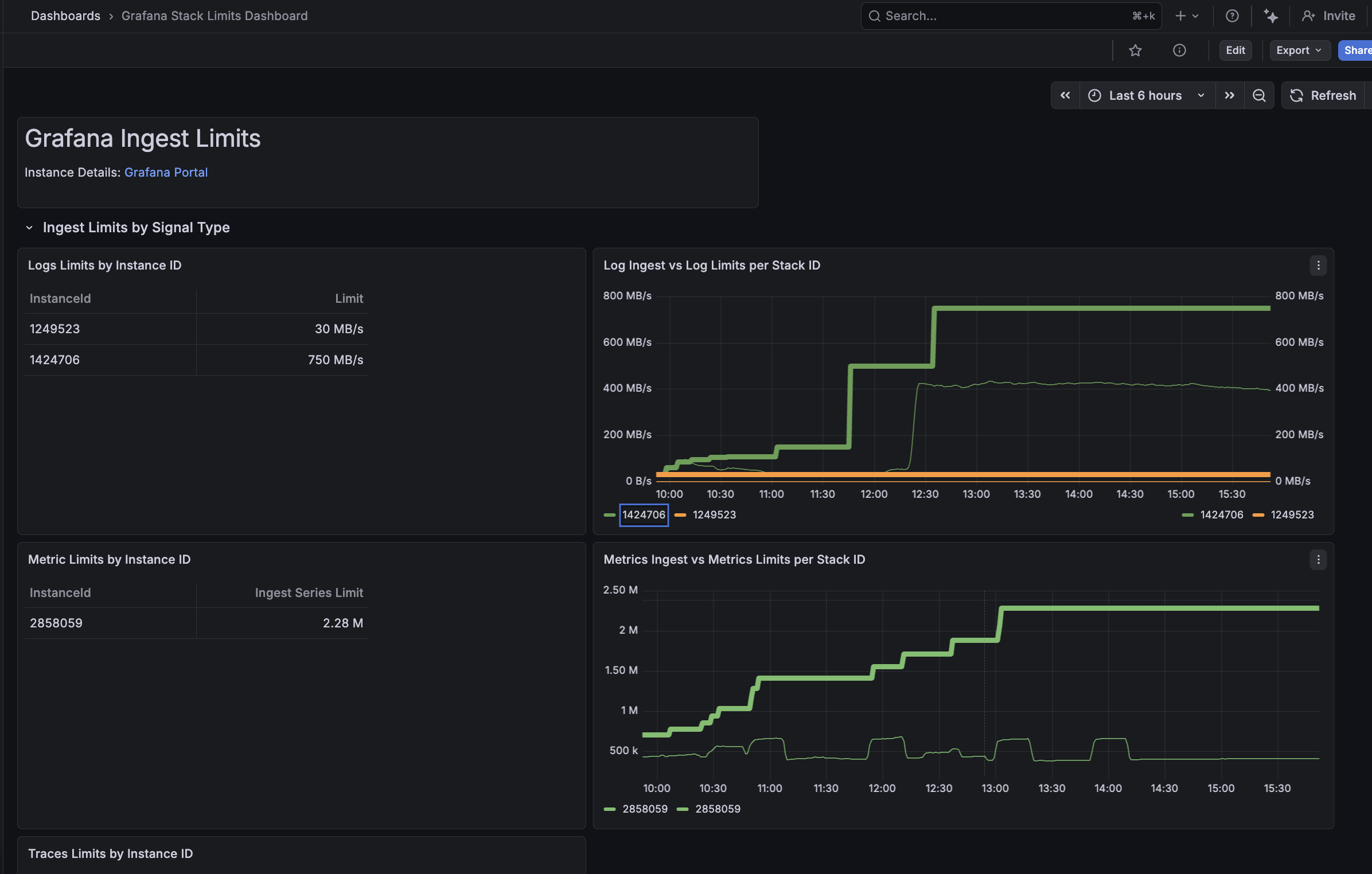Open the Grafana Portal link
Viewport: 1372px width, 874px height.
click(166, 173)
